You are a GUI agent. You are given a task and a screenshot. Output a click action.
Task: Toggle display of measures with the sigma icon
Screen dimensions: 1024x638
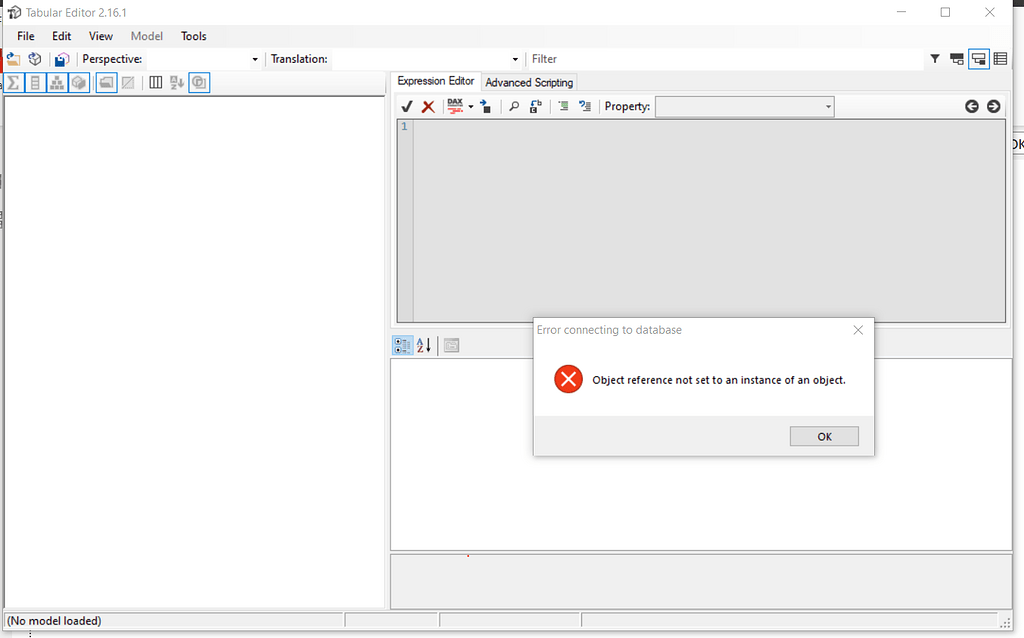point(13,82)
